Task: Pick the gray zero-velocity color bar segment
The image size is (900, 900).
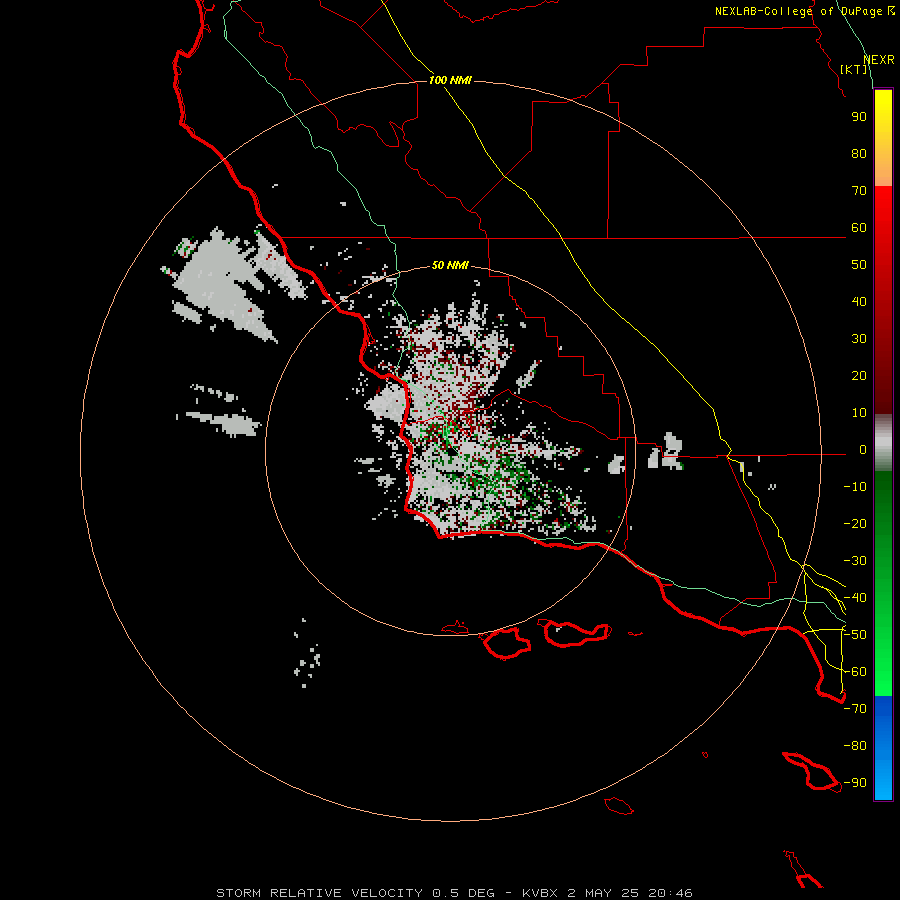Action: pyautogui.click(x=883, y=443)
